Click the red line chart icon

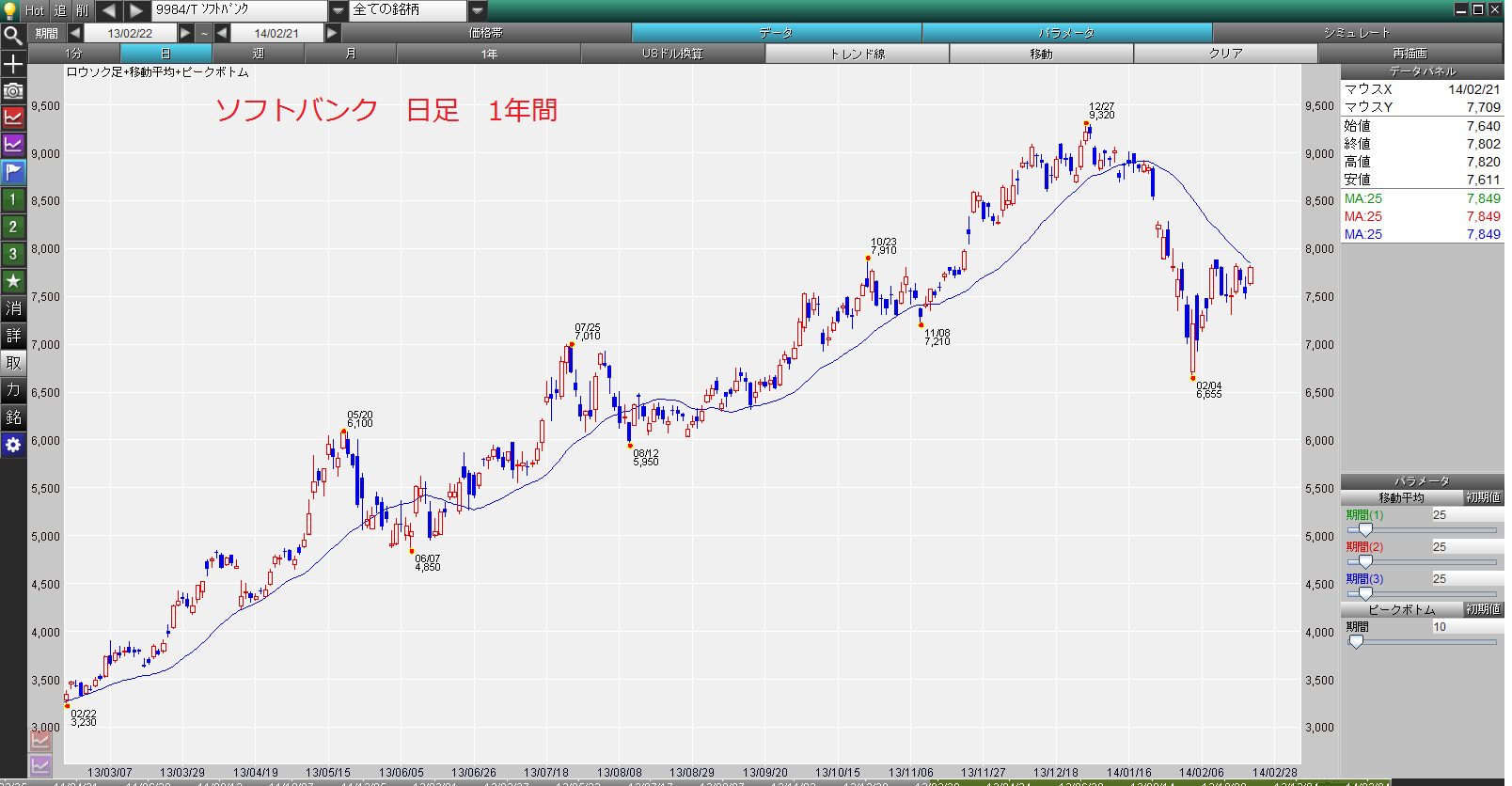tap(13, 118)
